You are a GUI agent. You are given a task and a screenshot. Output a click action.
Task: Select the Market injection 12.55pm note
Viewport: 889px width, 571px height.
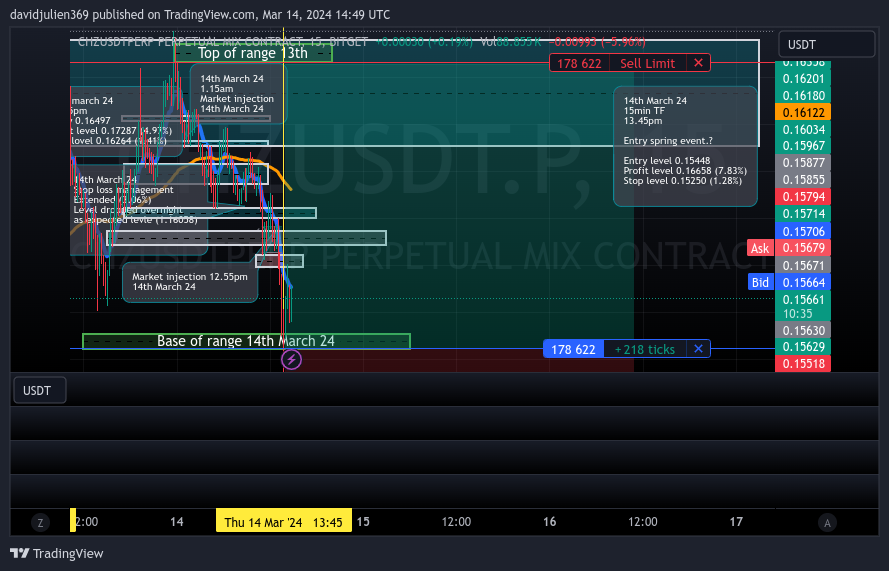pyautogui.click(x=190, y=282)
